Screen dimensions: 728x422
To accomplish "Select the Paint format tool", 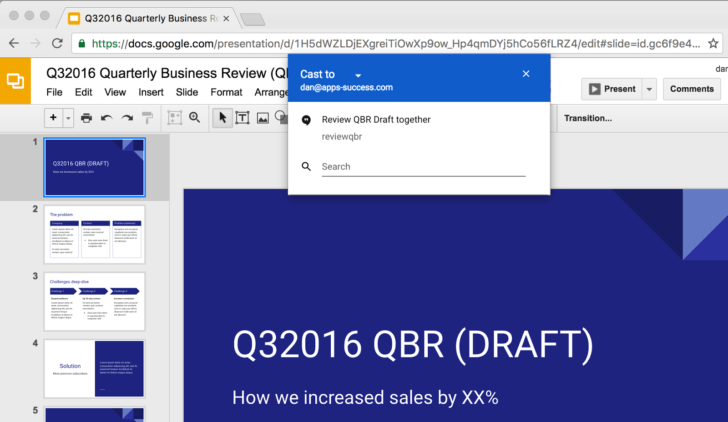I will (x=147, y=118).
